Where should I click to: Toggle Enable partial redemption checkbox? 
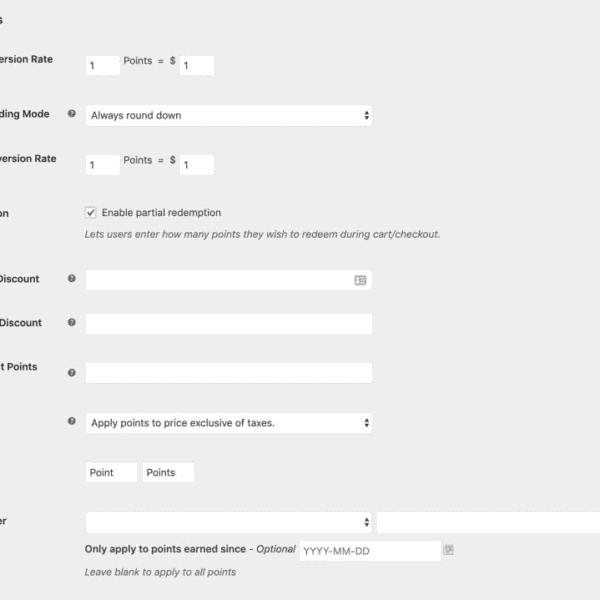(x=90, y=212)
